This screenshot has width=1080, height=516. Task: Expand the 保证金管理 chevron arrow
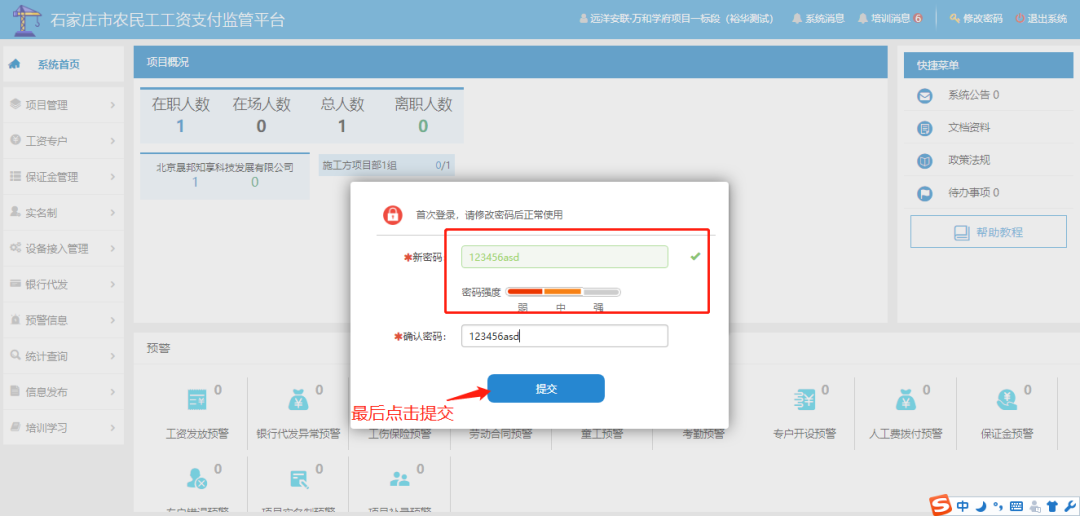click(112, 177)
